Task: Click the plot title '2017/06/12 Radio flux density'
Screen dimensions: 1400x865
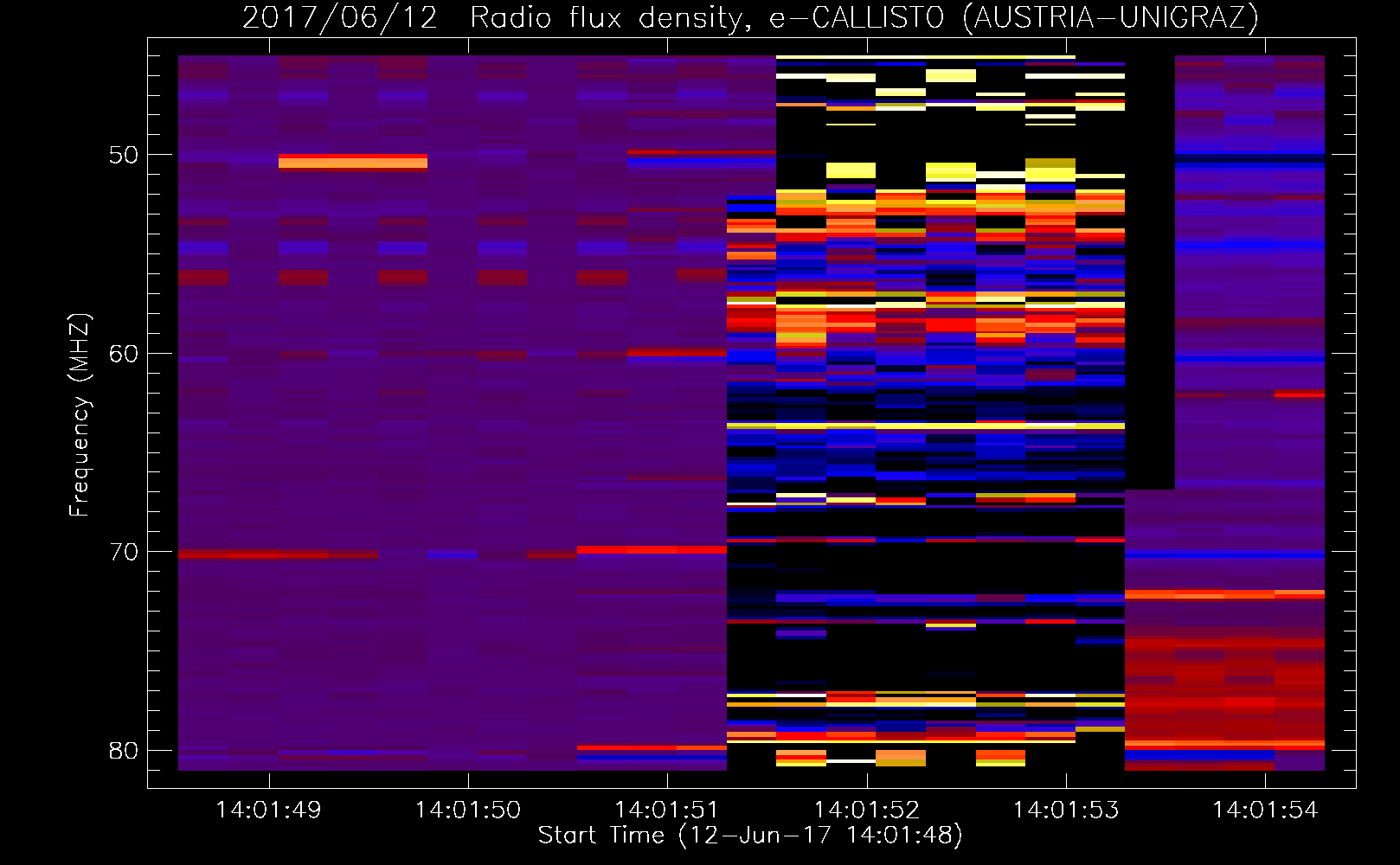Action: (750, 17)
